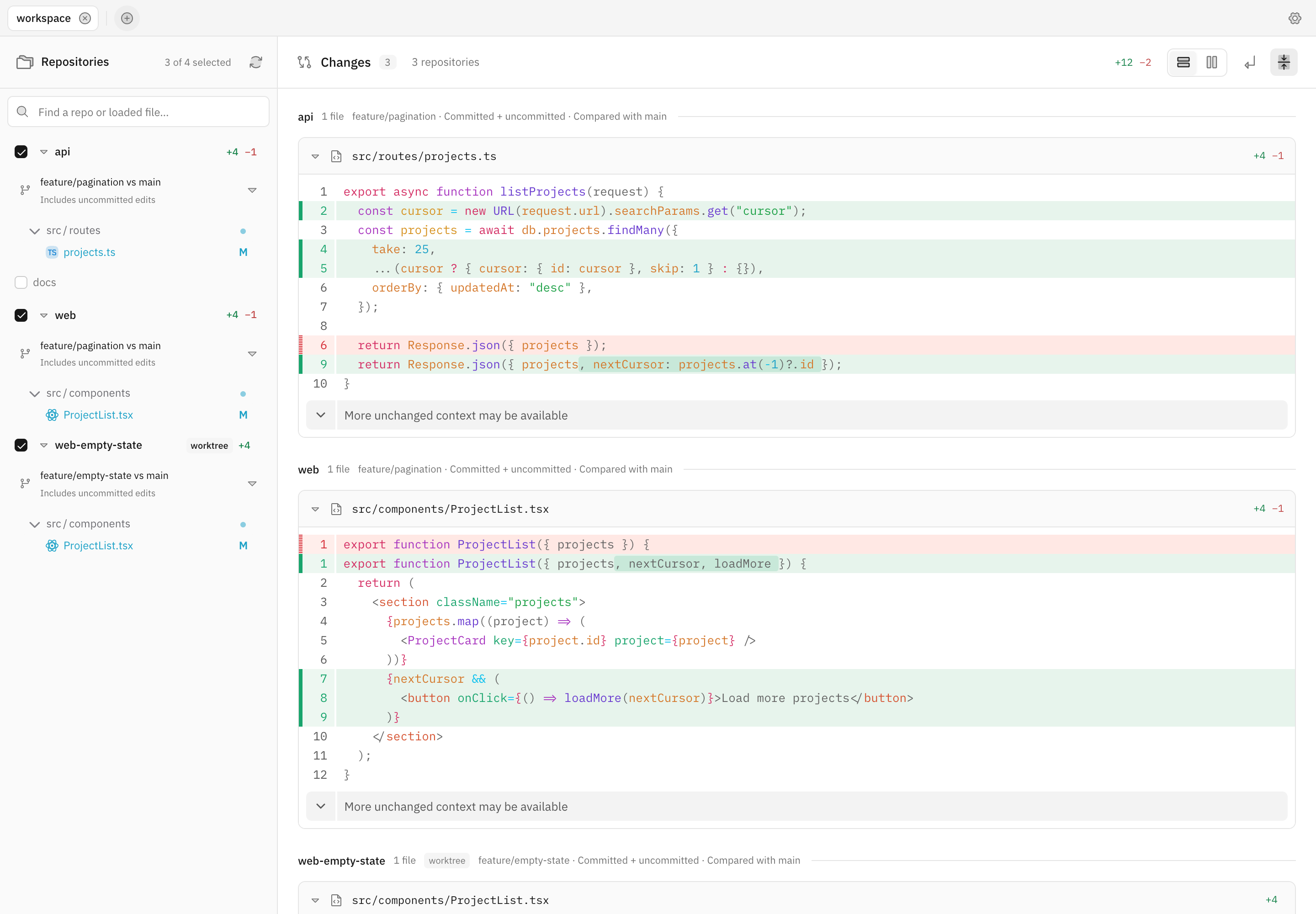Collapse the web repository tree

(43, 315)
